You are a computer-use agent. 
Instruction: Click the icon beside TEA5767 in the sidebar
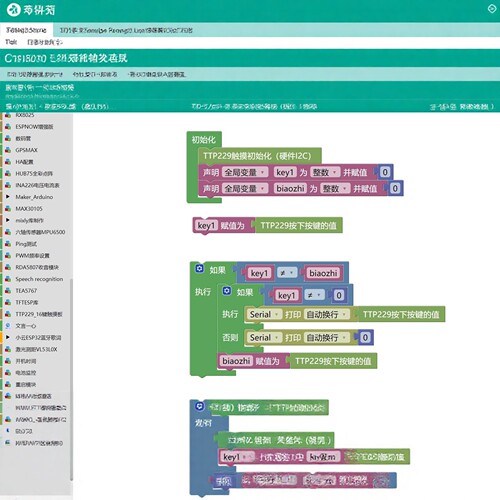coord(8,291)
